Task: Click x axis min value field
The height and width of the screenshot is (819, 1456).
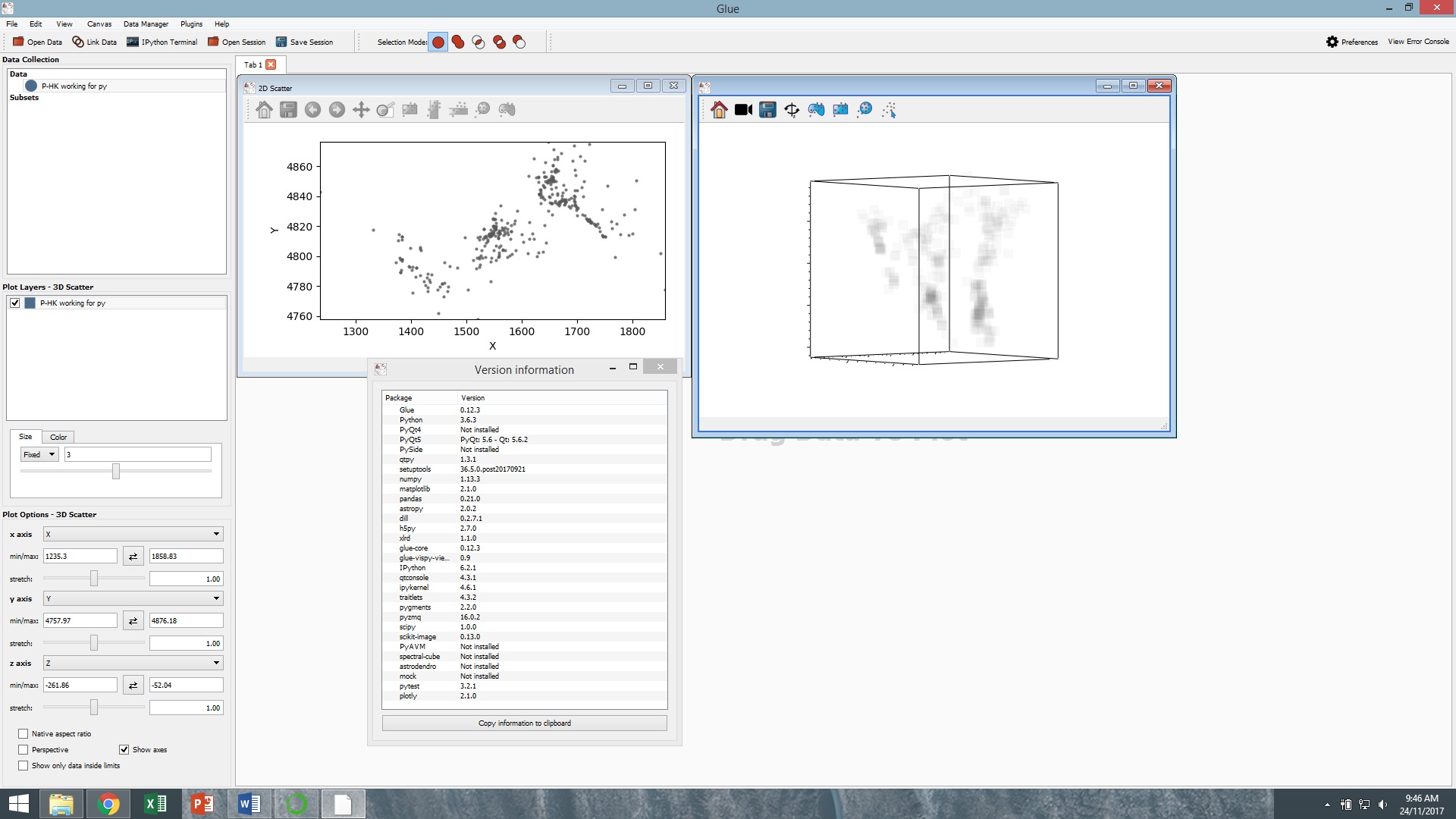Action: pyautogui.click(x=80, y=556)
